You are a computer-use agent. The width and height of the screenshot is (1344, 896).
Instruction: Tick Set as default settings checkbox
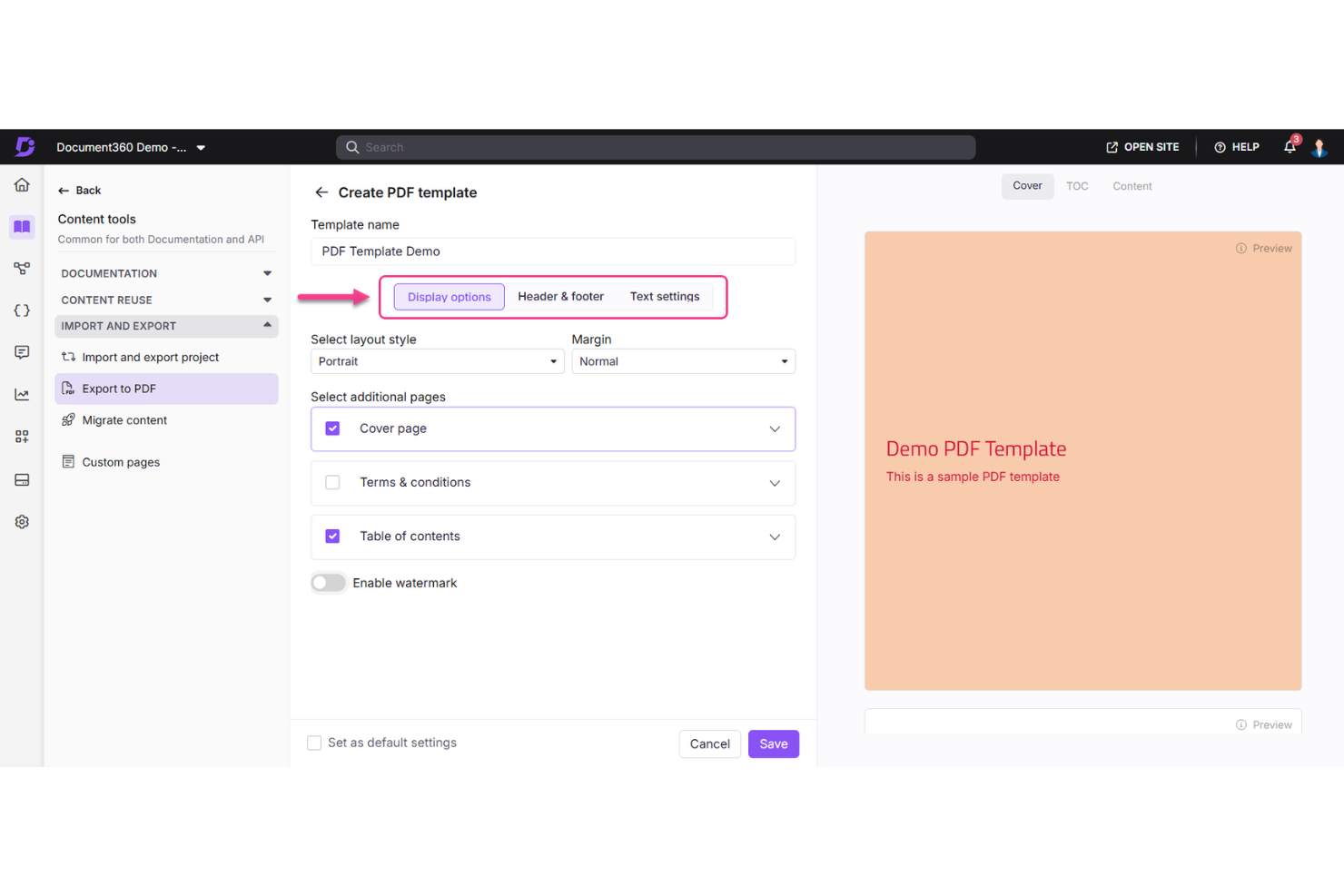click(313, 743)
